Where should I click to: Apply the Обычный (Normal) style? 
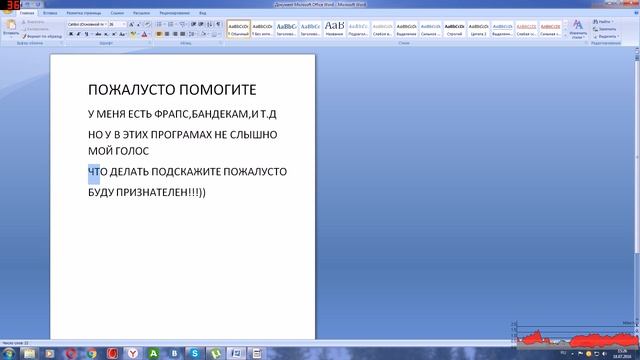point(238,29)
